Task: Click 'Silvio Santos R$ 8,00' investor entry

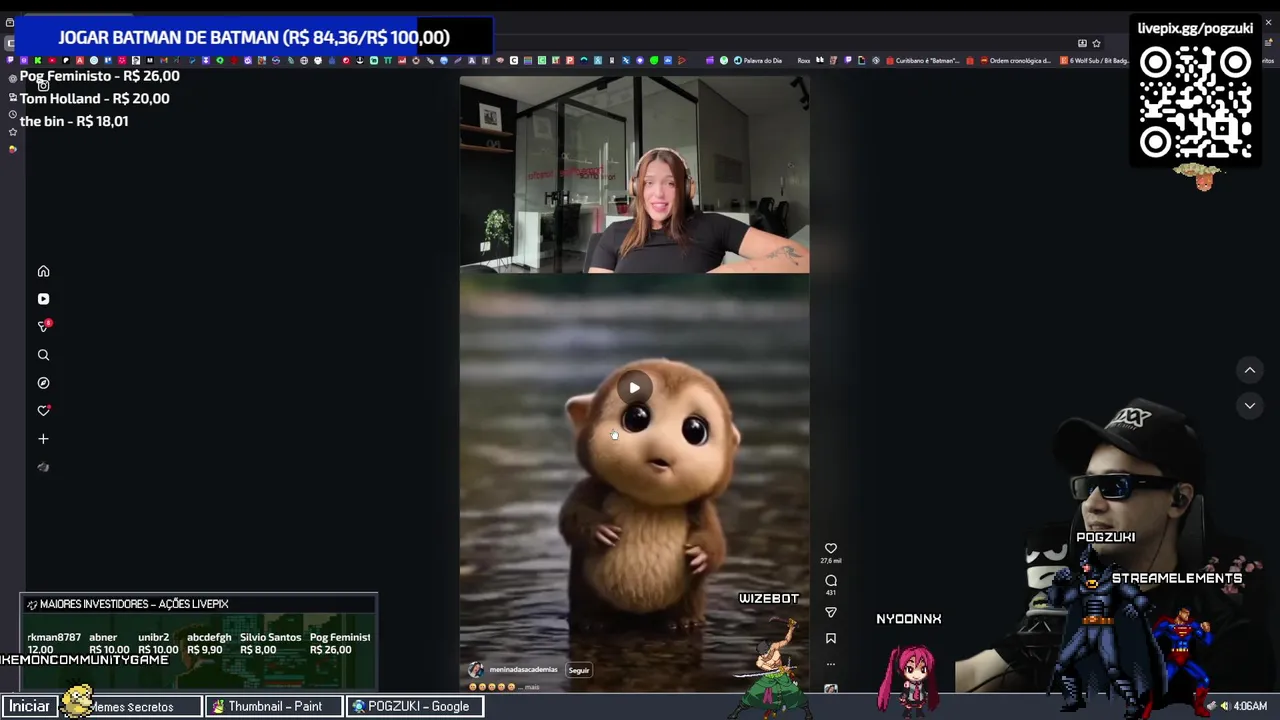Action: [x=270, y=643]
